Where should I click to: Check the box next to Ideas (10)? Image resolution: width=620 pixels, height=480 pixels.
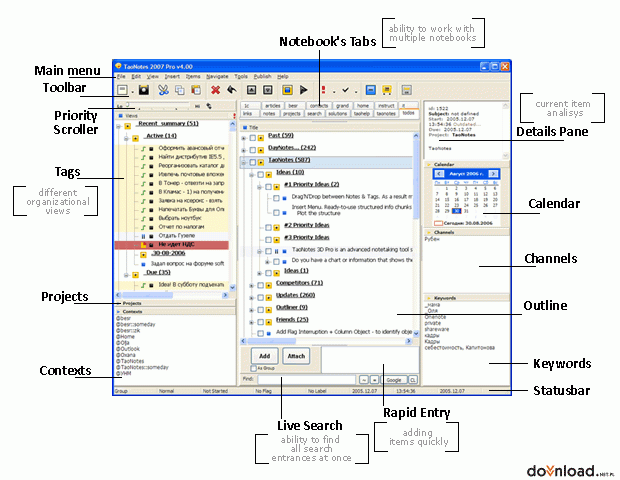(x=261, y=175)
